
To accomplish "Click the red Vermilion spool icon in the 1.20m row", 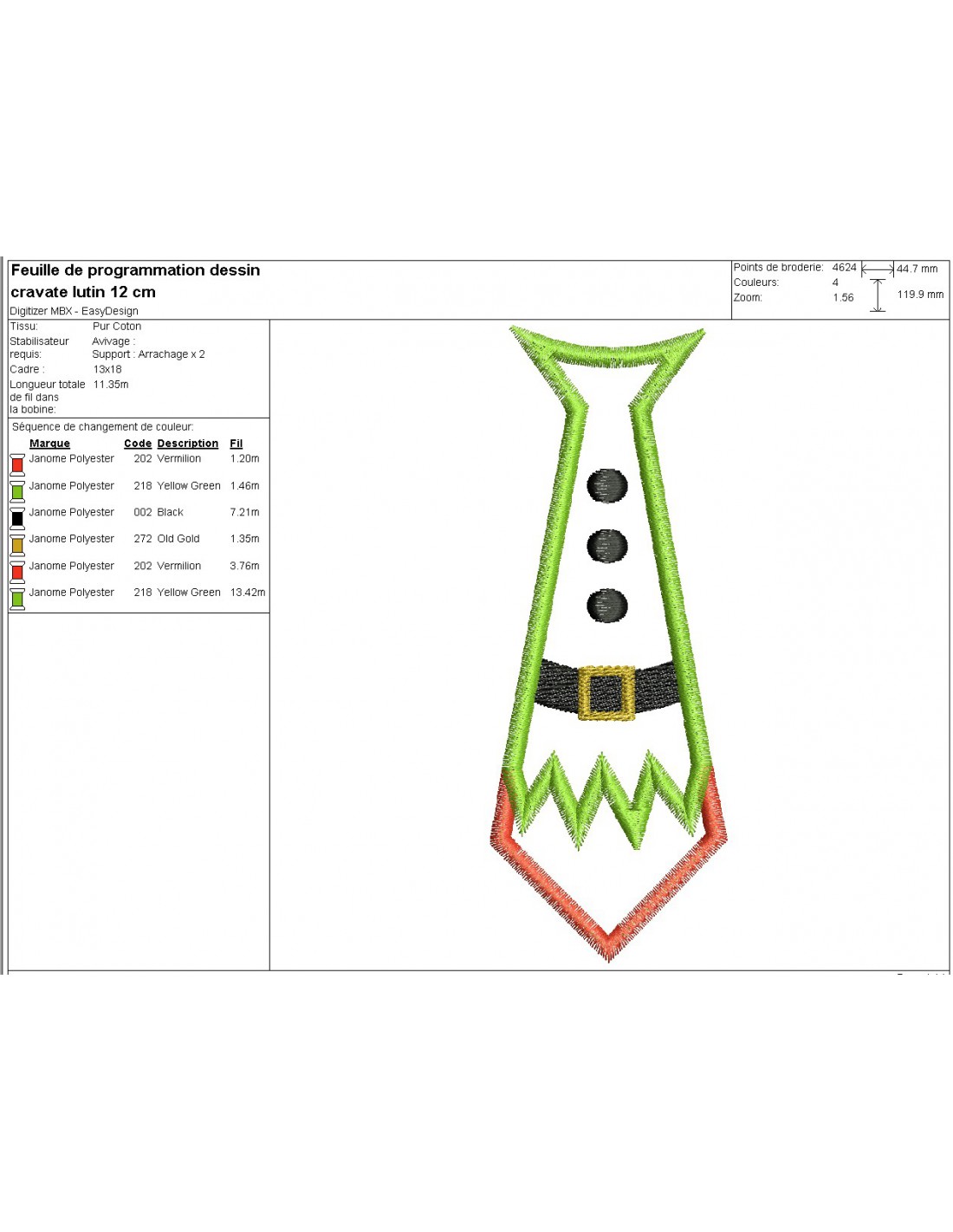I will tap(17, 464).
